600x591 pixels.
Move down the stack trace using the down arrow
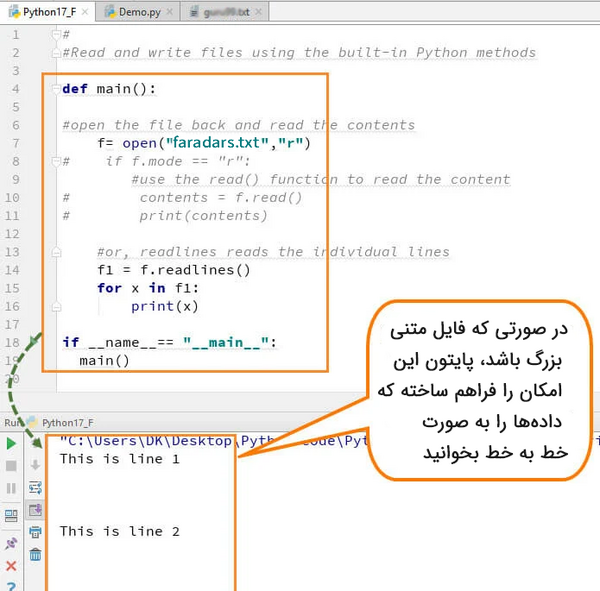point(35,465)
